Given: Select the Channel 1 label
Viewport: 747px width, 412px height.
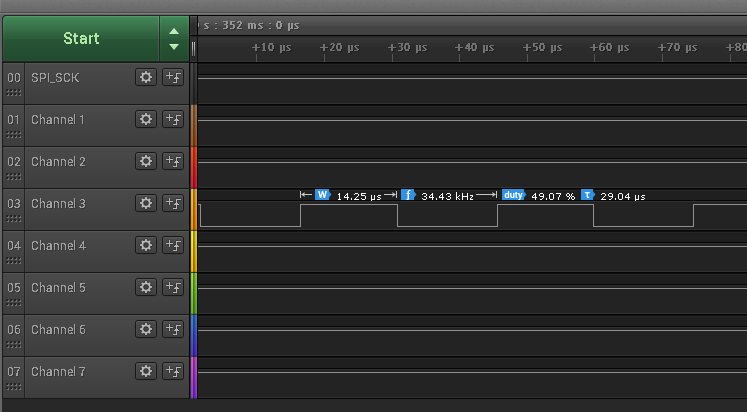Looking at the screenshot, I should pos(58,120).
